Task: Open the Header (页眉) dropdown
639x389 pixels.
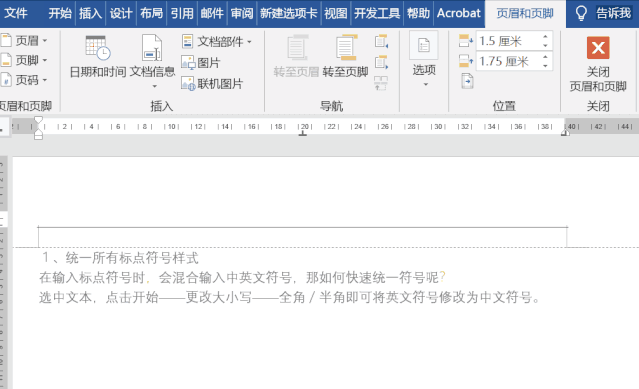Action: [x=24, y=40]
